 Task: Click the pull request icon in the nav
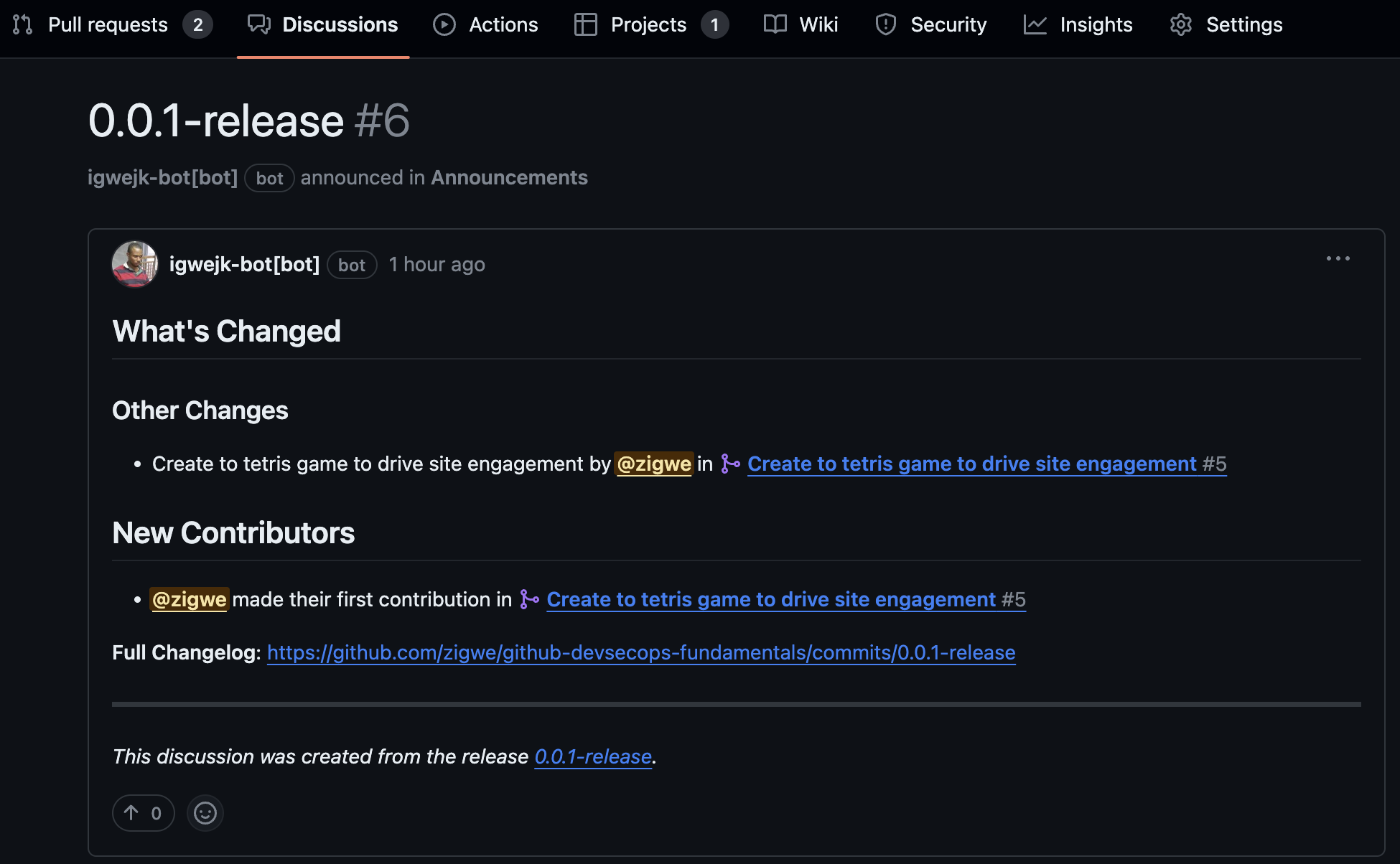[23, 24]
